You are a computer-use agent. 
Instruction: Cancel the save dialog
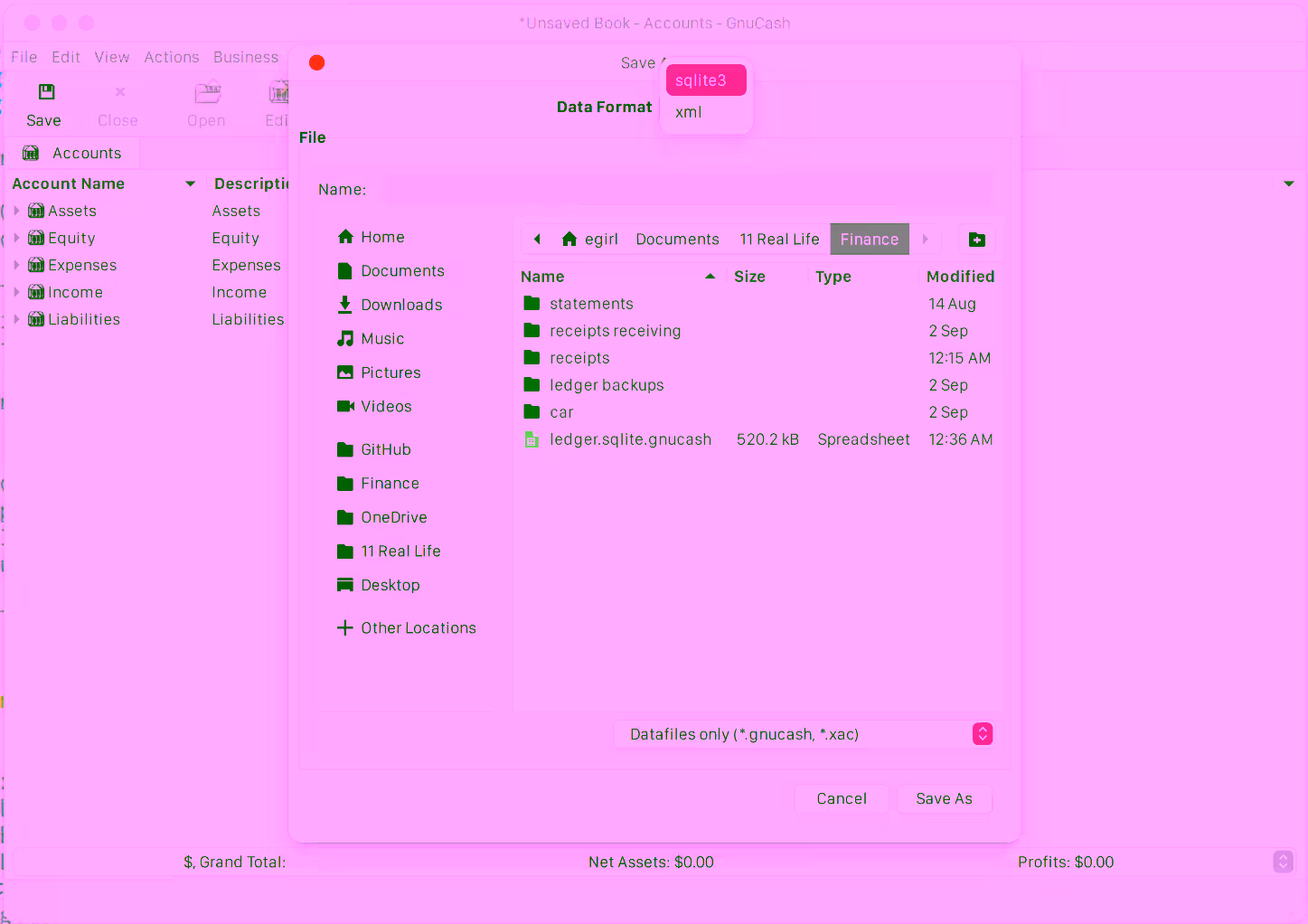pyautogui.click(x=841, y=799)
